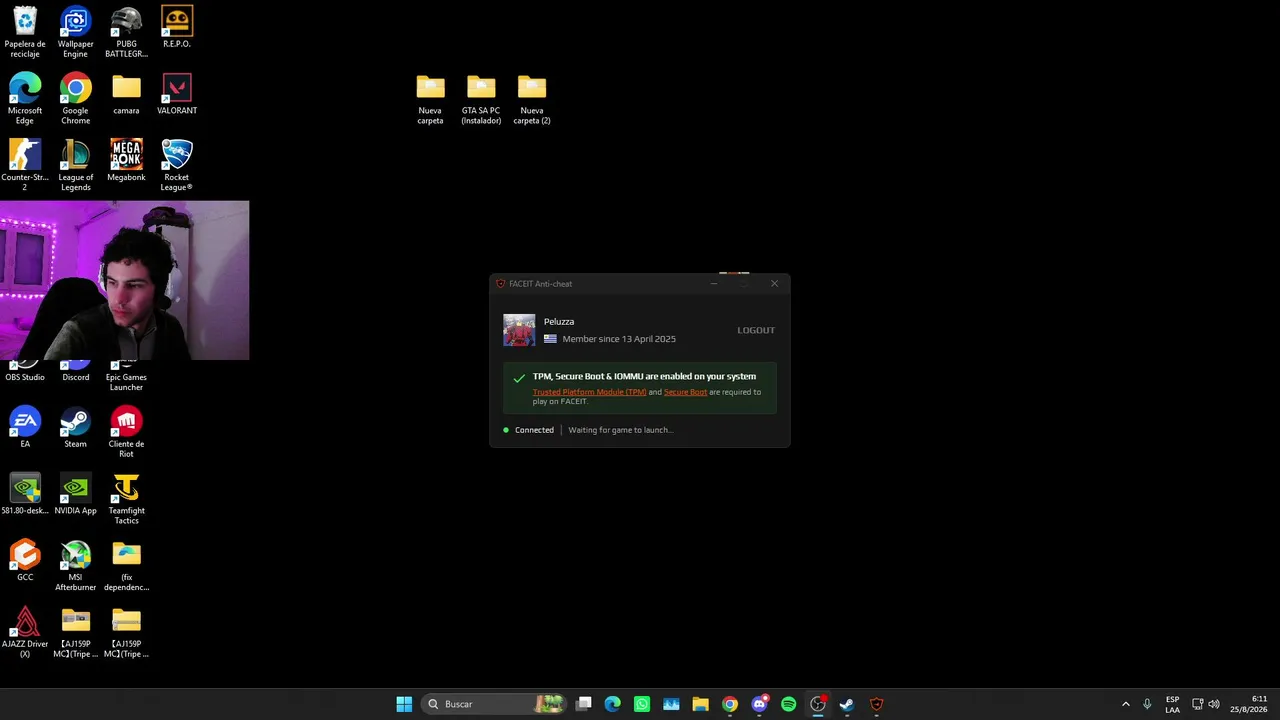Select the Wallpaper Engine desktop icon
The image size is (1280, 720).
click(x=75, y=32)
